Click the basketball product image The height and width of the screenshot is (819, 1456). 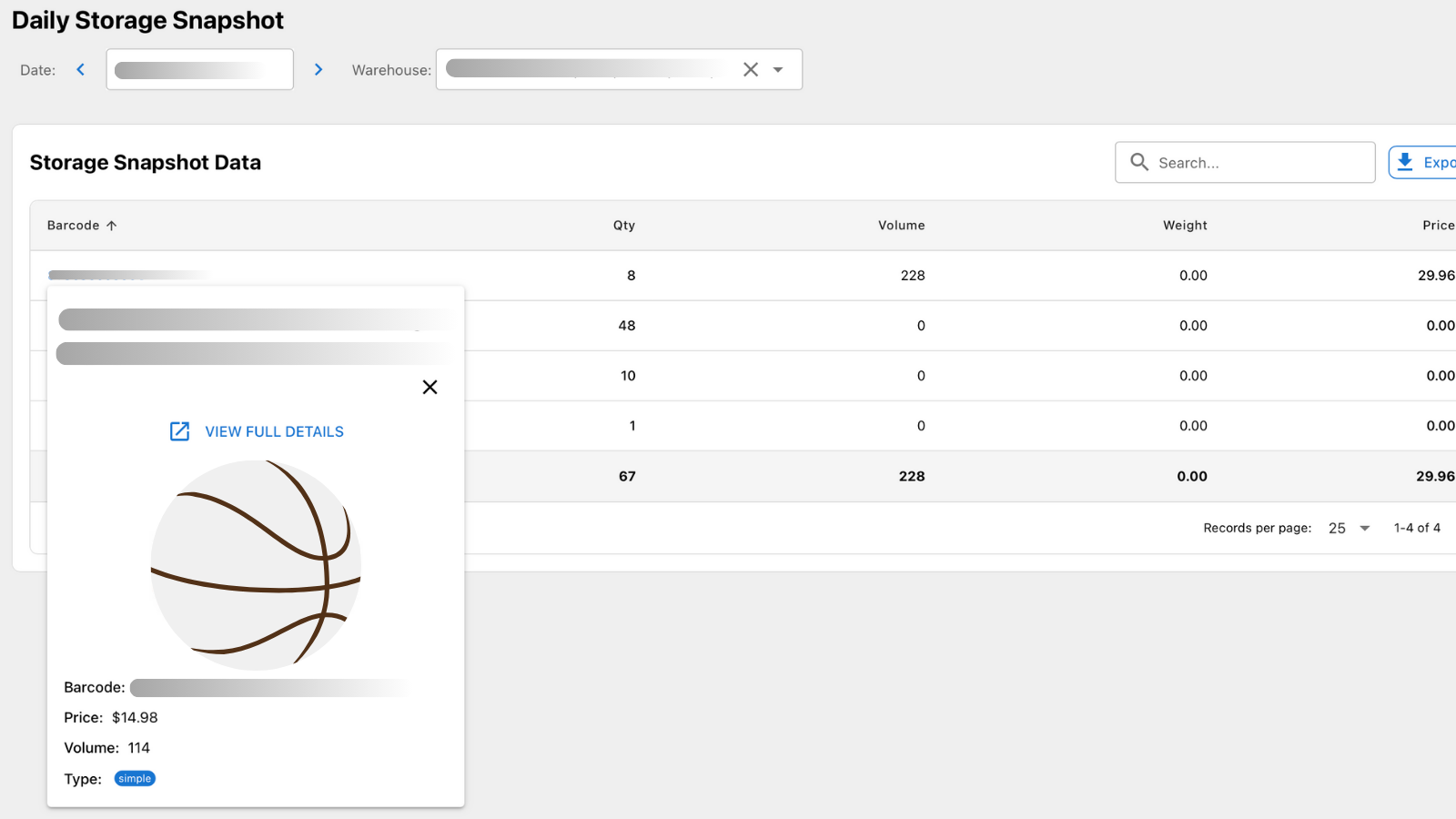(256, 565)
